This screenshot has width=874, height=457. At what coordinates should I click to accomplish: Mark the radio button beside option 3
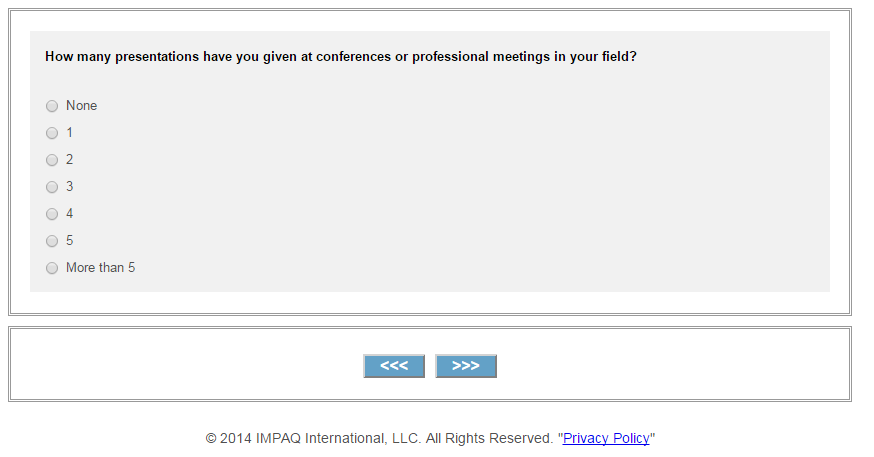click(52, 187)
